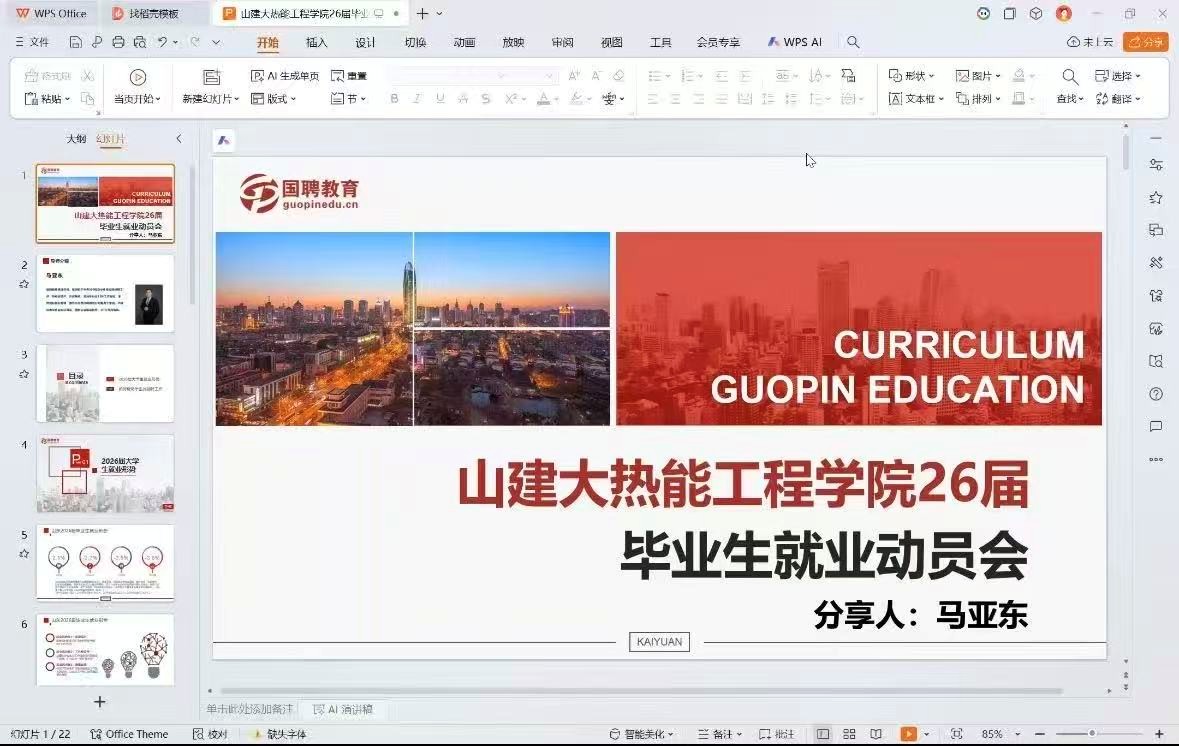Switch to normal view in status bar
The image size is (1179, 746).
click(x=823, y=734)
